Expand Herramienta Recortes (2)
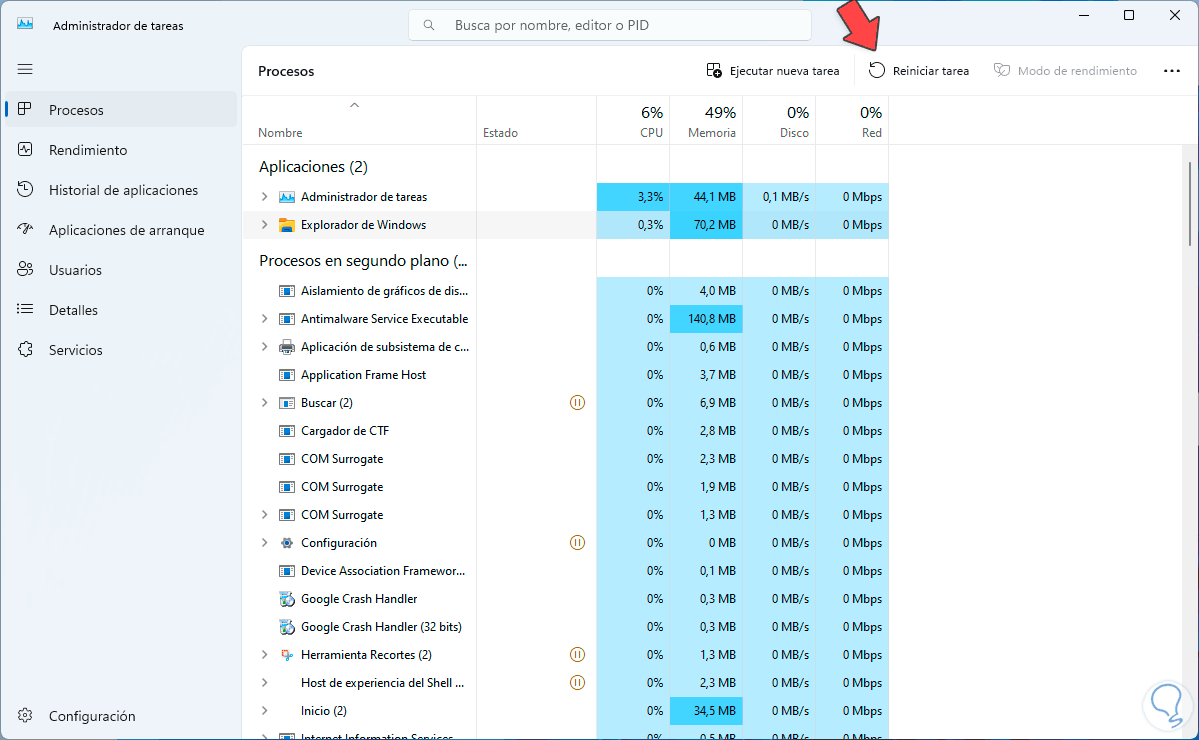This screenshot has height=740, width=1199. click(265, 654)
